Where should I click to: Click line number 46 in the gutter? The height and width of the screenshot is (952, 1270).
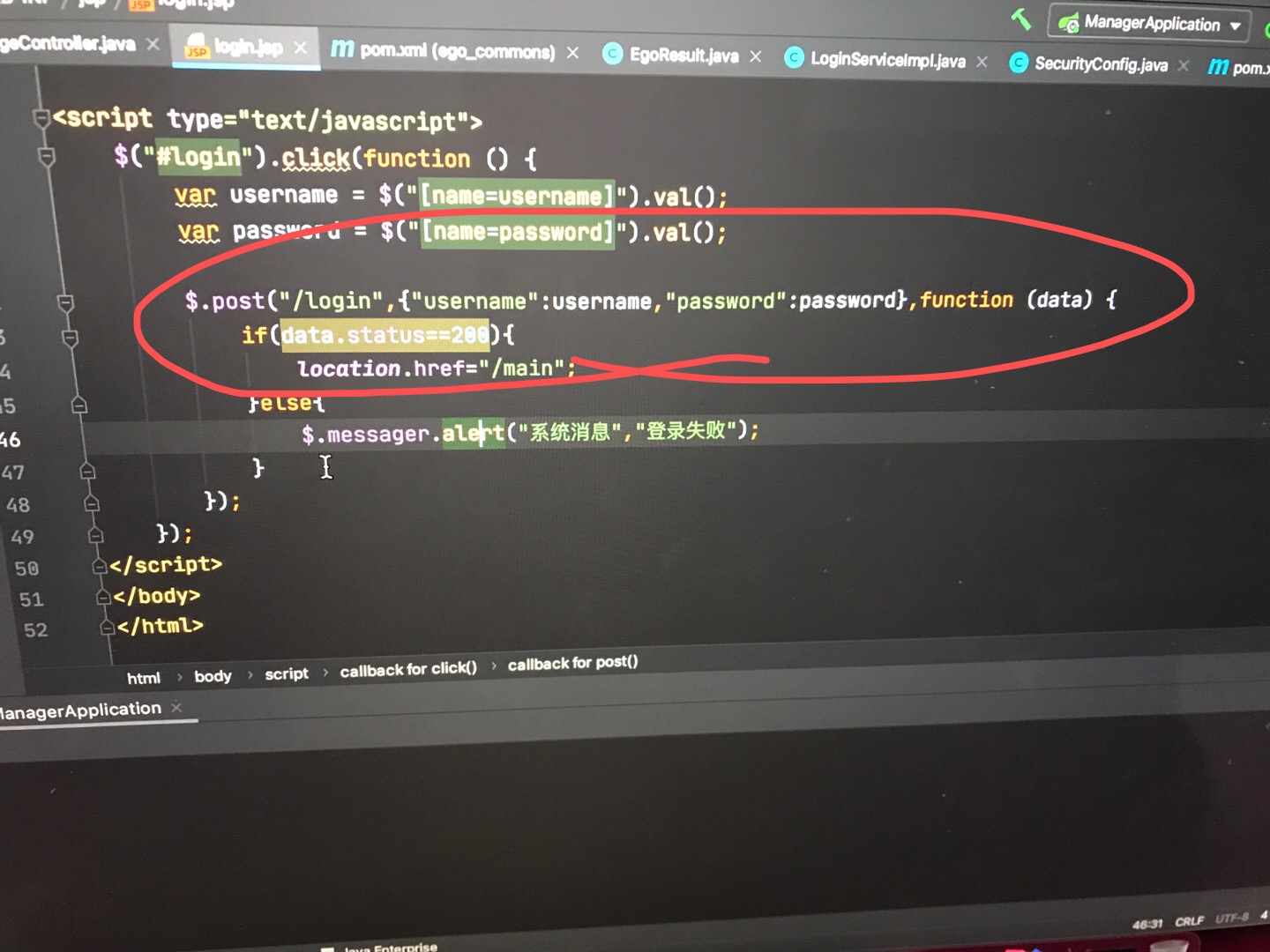point(11,440)
